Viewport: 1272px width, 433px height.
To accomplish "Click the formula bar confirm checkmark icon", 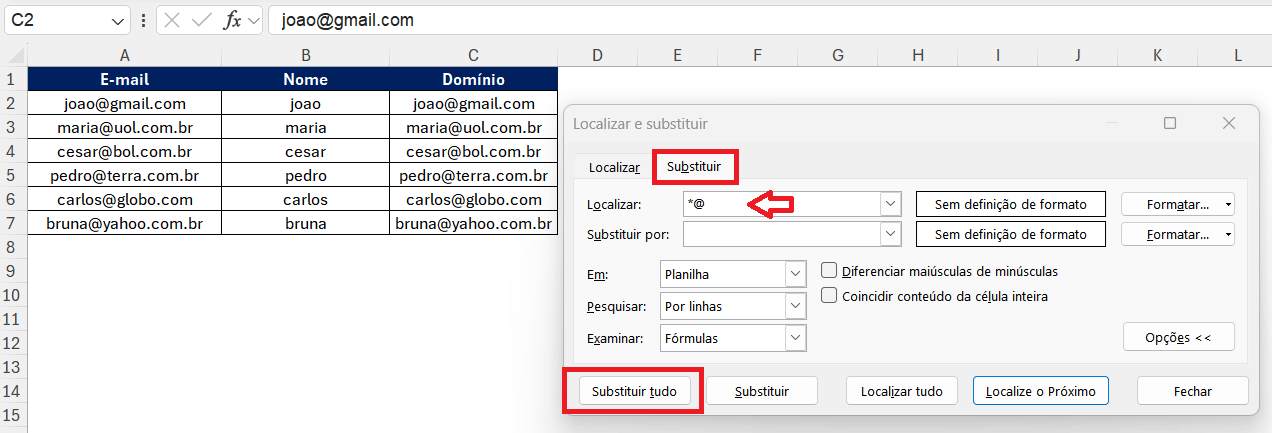I will [x=202, y=20].
